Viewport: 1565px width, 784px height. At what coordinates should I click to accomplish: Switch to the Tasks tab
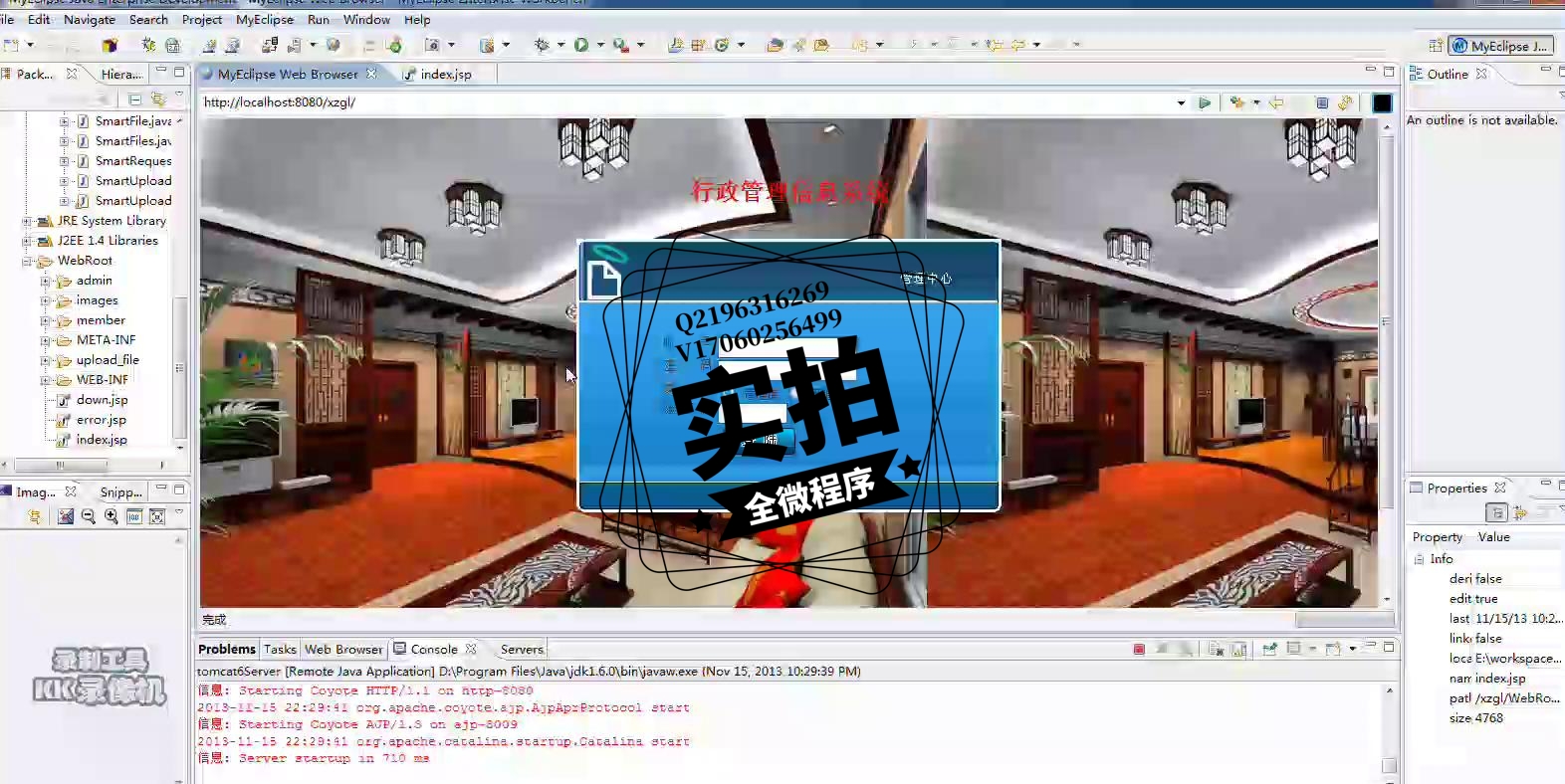[x=280, y=649]
